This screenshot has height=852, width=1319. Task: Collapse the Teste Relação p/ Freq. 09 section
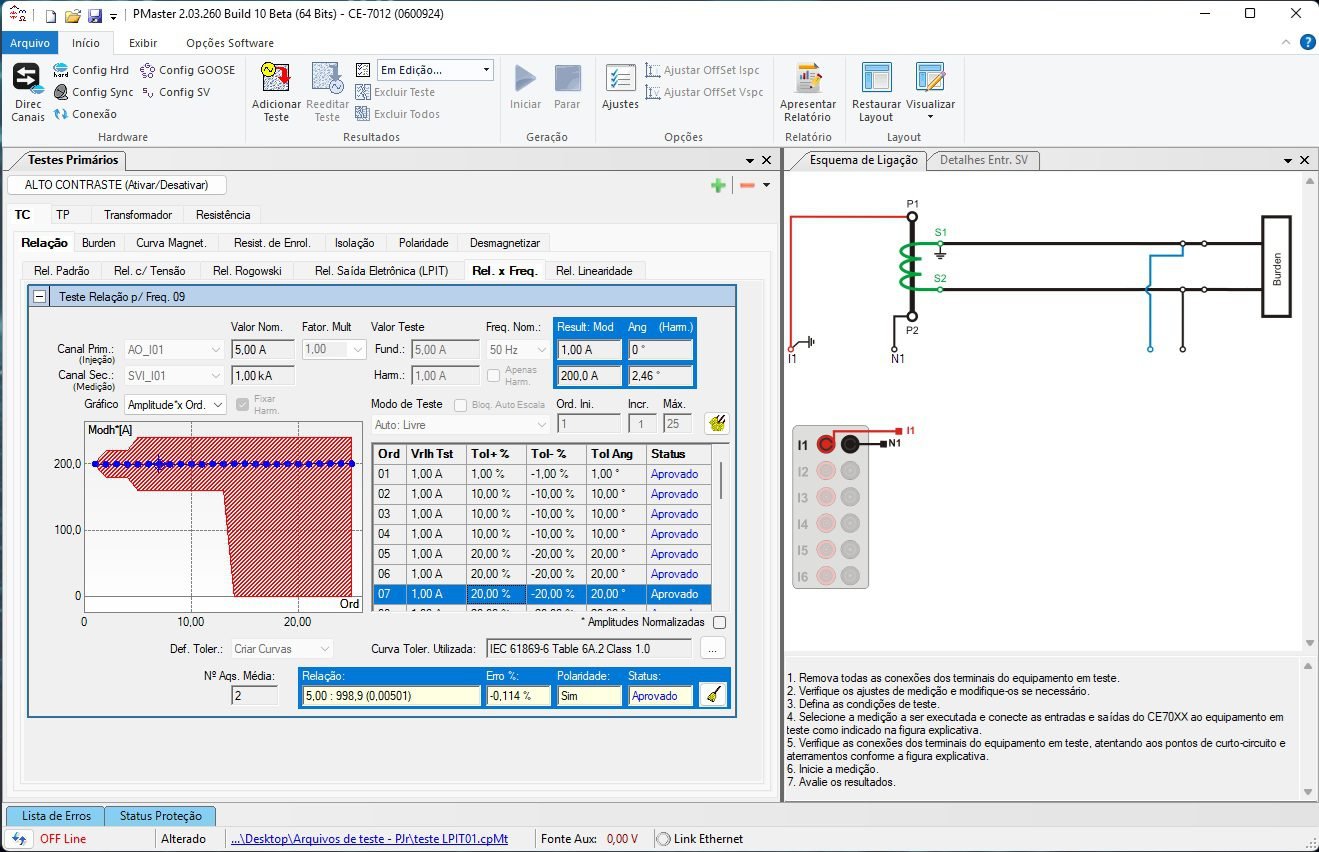coord(40,297)
